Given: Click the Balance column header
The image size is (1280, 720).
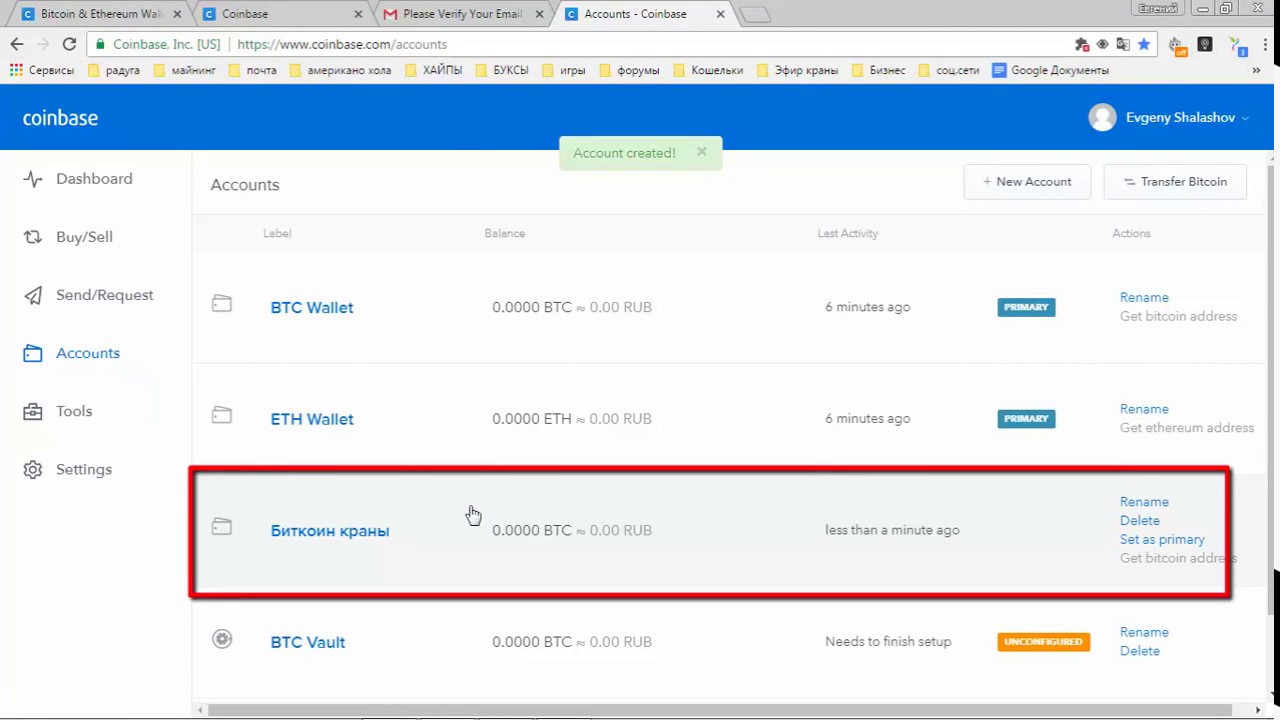Looking at the screenshot, I should tap(504, 233).
